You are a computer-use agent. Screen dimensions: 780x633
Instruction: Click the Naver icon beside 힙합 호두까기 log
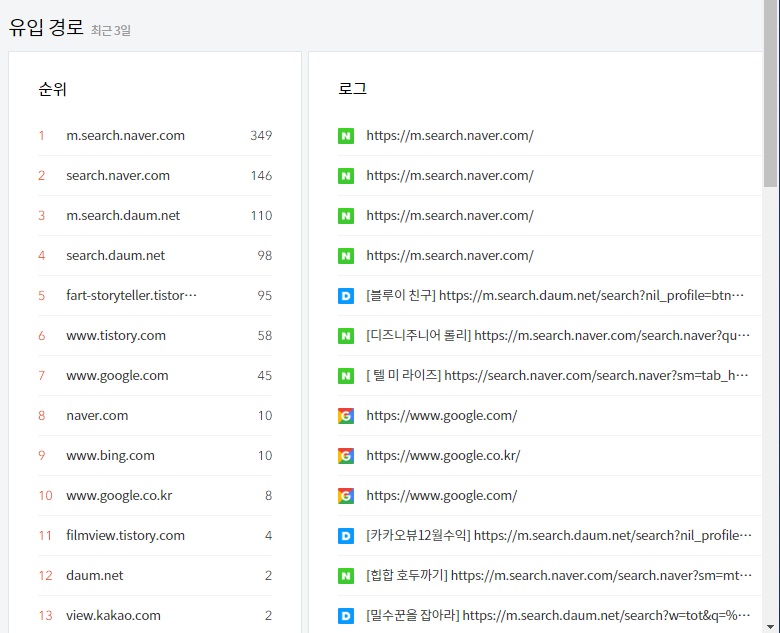(346, 576)
